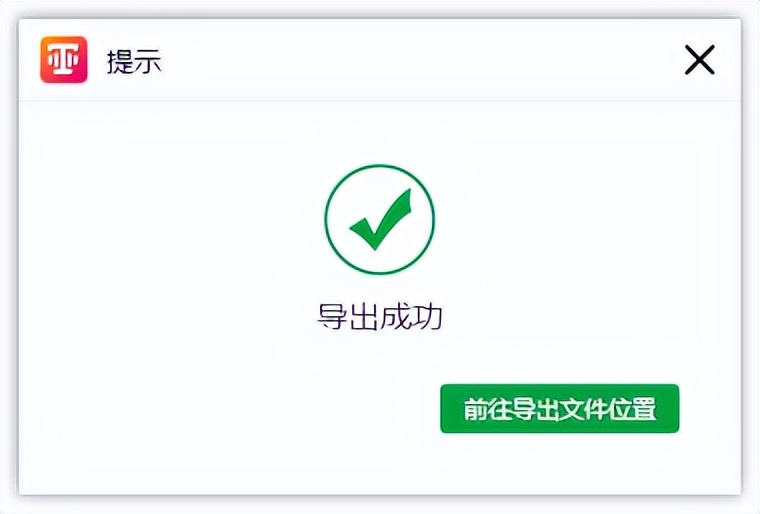Click the green checkmark success icon
760x514 pixels.
[x=380, y=220]
